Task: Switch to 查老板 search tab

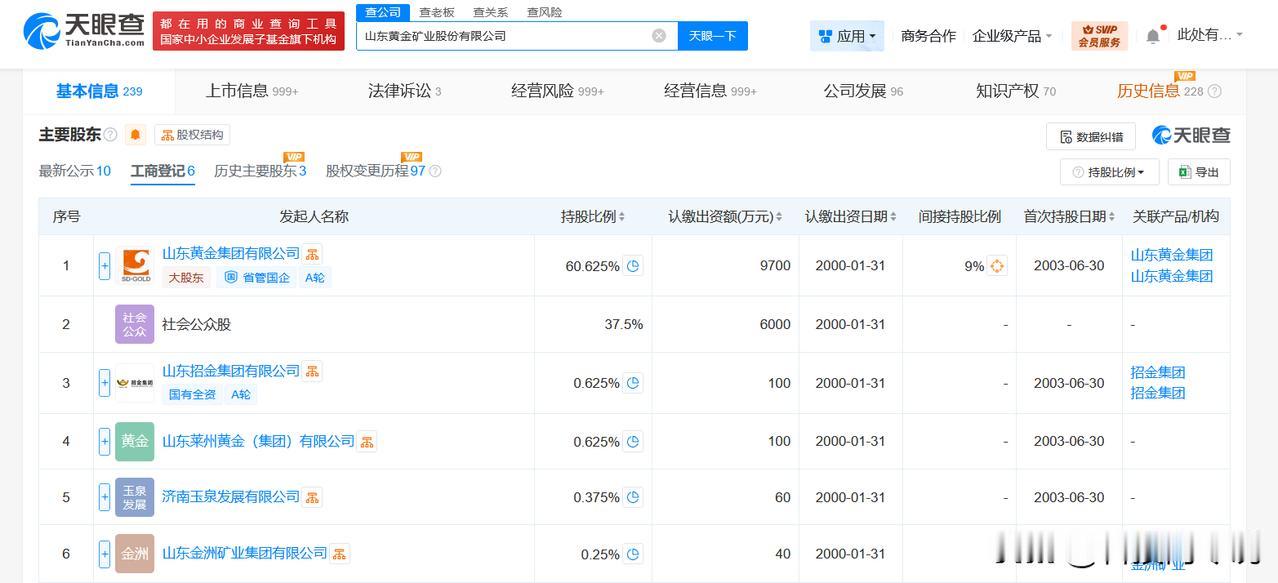Action: [436, 12]
